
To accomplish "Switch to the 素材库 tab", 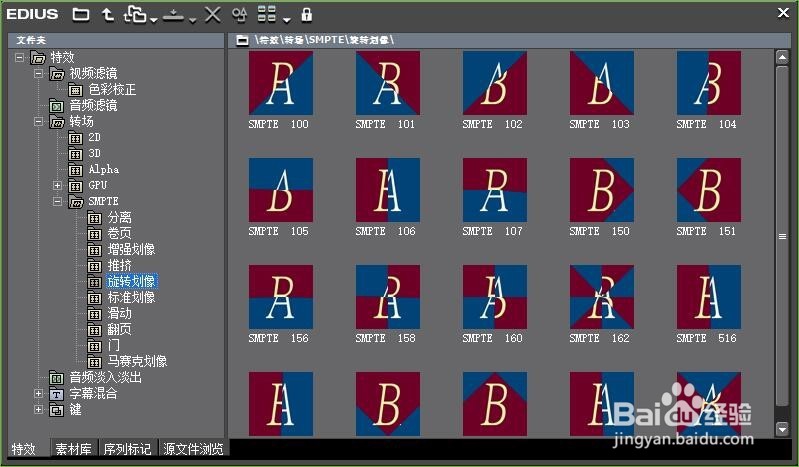I will point(73,448).
